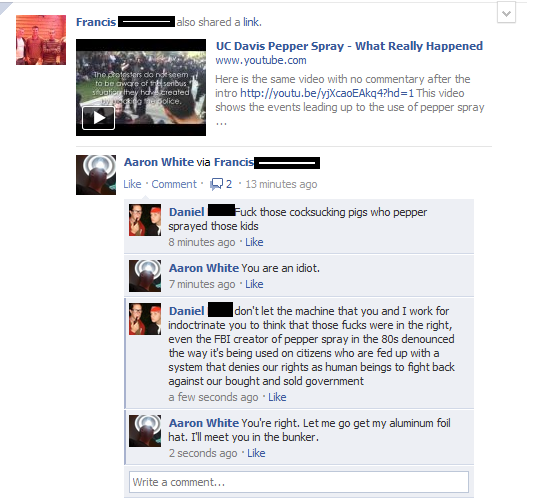The height and width of the screenshot is (502, 552).
Task: Click Francis's profile photo beside the post
Action: coord(41,40)
